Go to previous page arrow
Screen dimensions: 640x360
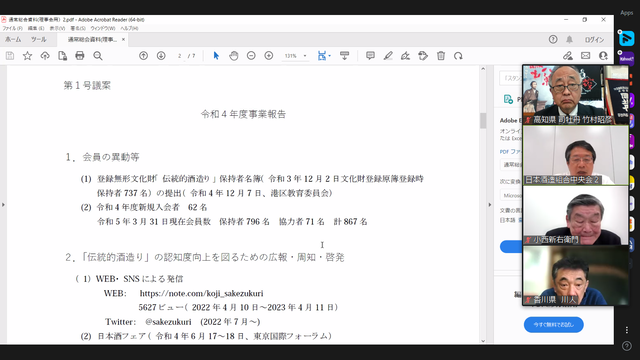tap(143, 56)
